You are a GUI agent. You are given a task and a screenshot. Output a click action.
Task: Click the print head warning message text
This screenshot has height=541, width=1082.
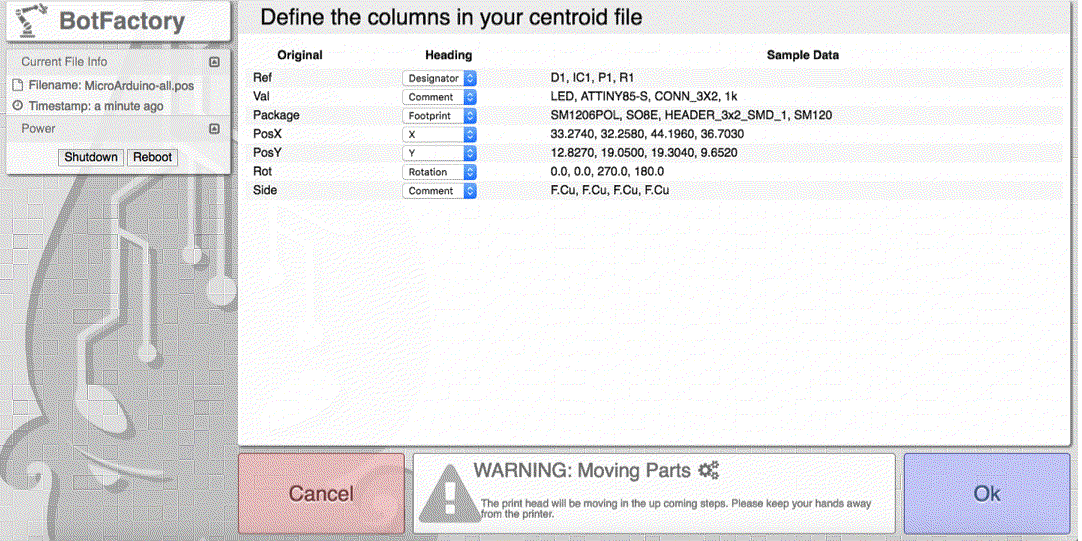[676, 509]
